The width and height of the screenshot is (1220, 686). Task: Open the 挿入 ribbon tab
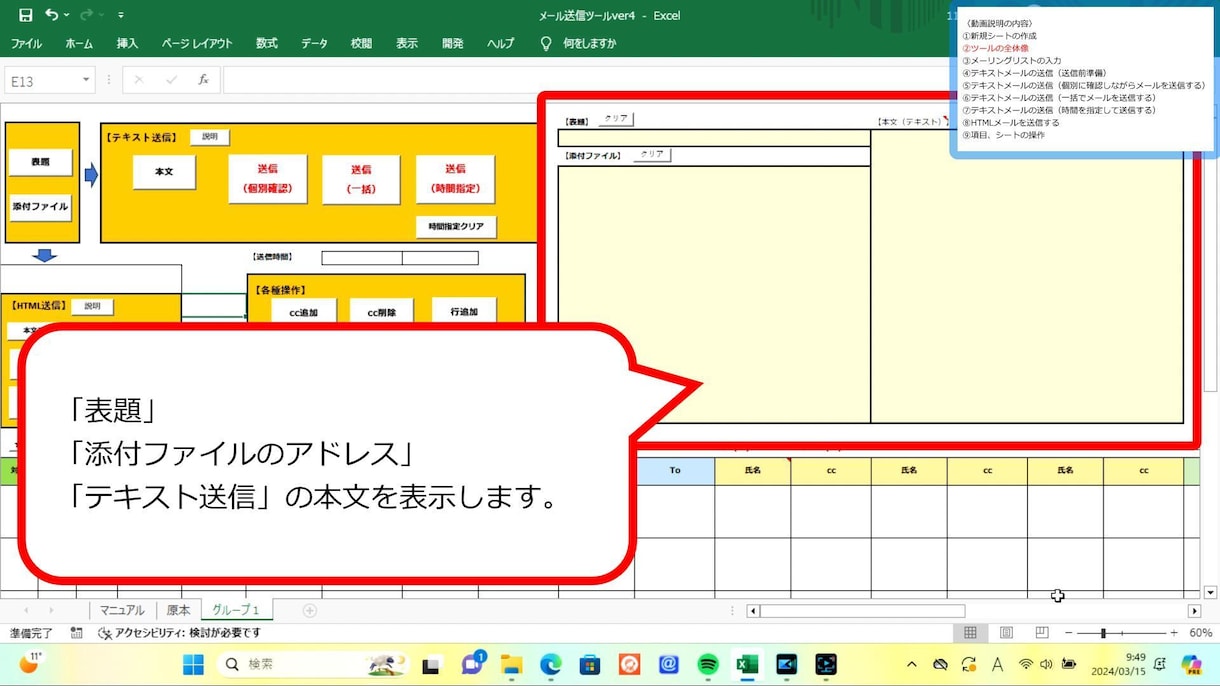coord(127,44)
